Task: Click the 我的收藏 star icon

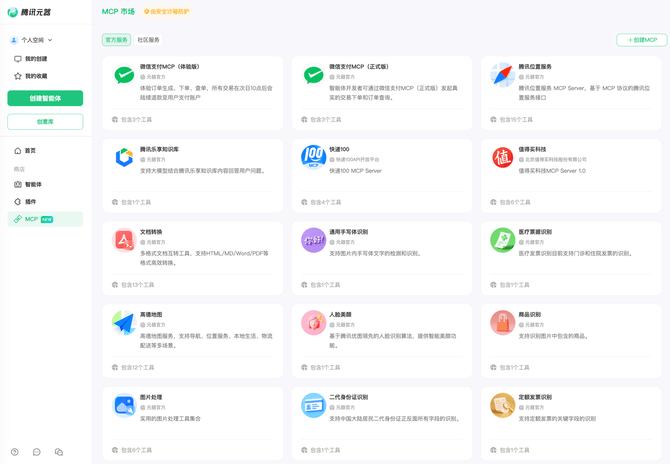Action: pos(18,76)
